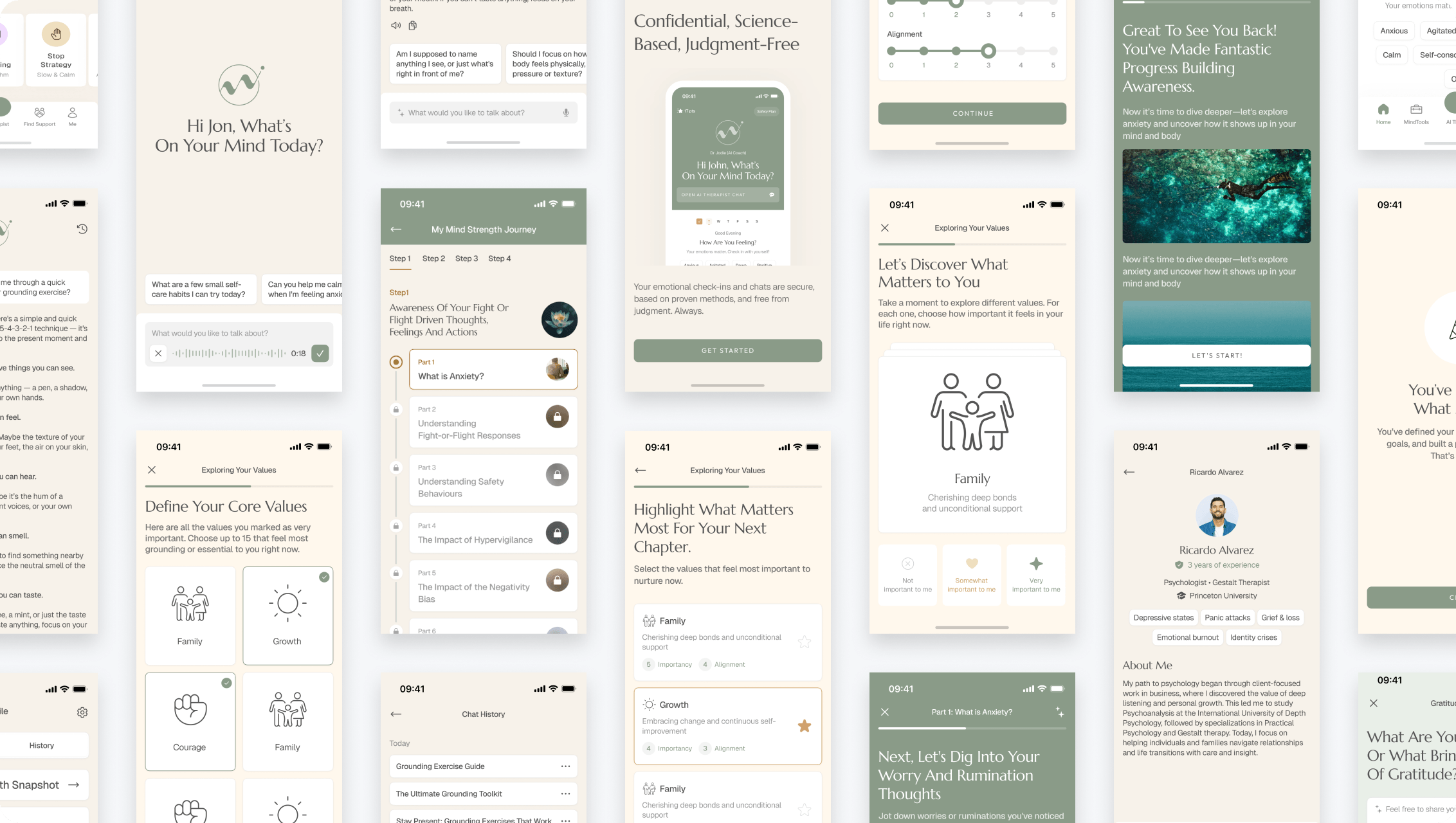Open What is Anxiety? Part 1 card

493,369
